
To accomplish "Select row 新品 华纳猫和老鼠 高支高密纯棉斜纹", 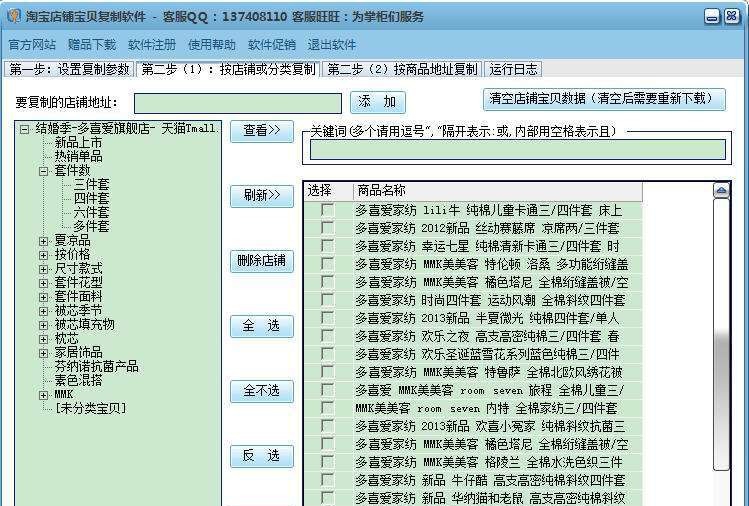I will [x=473, y=498].
